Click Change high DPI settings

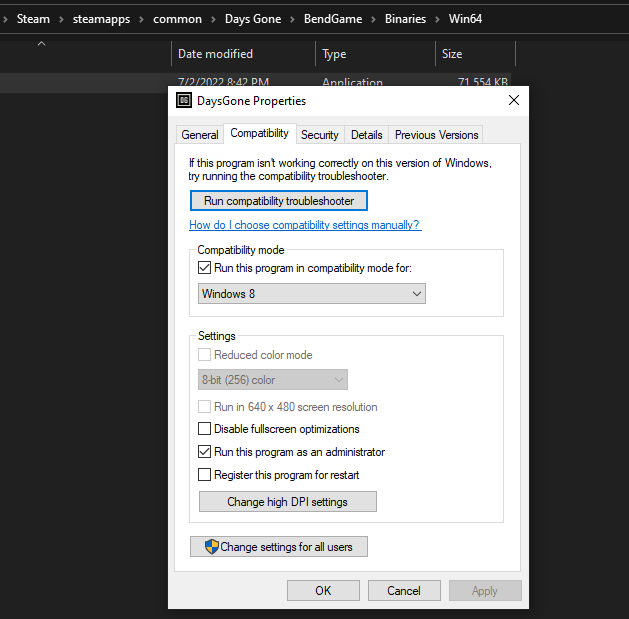[x=287, y=501]
